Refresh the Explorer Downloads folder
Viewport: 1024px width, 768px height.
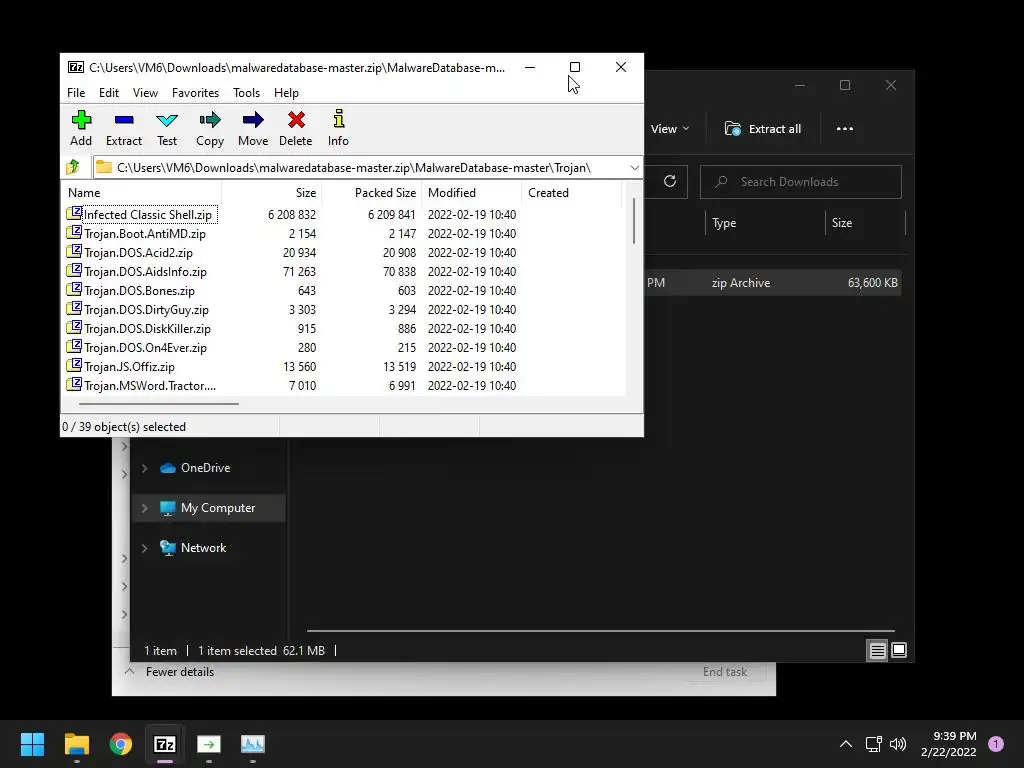669,181
